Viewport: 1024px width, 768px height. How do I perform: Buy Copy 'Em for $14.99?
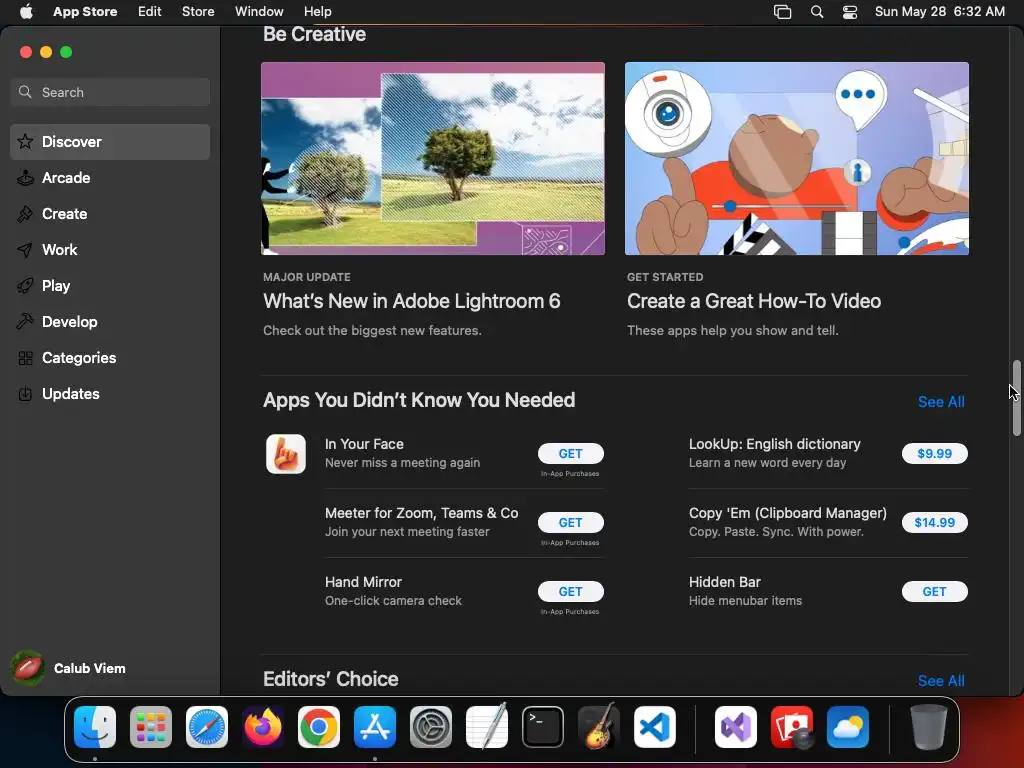(x=935, y=522)
